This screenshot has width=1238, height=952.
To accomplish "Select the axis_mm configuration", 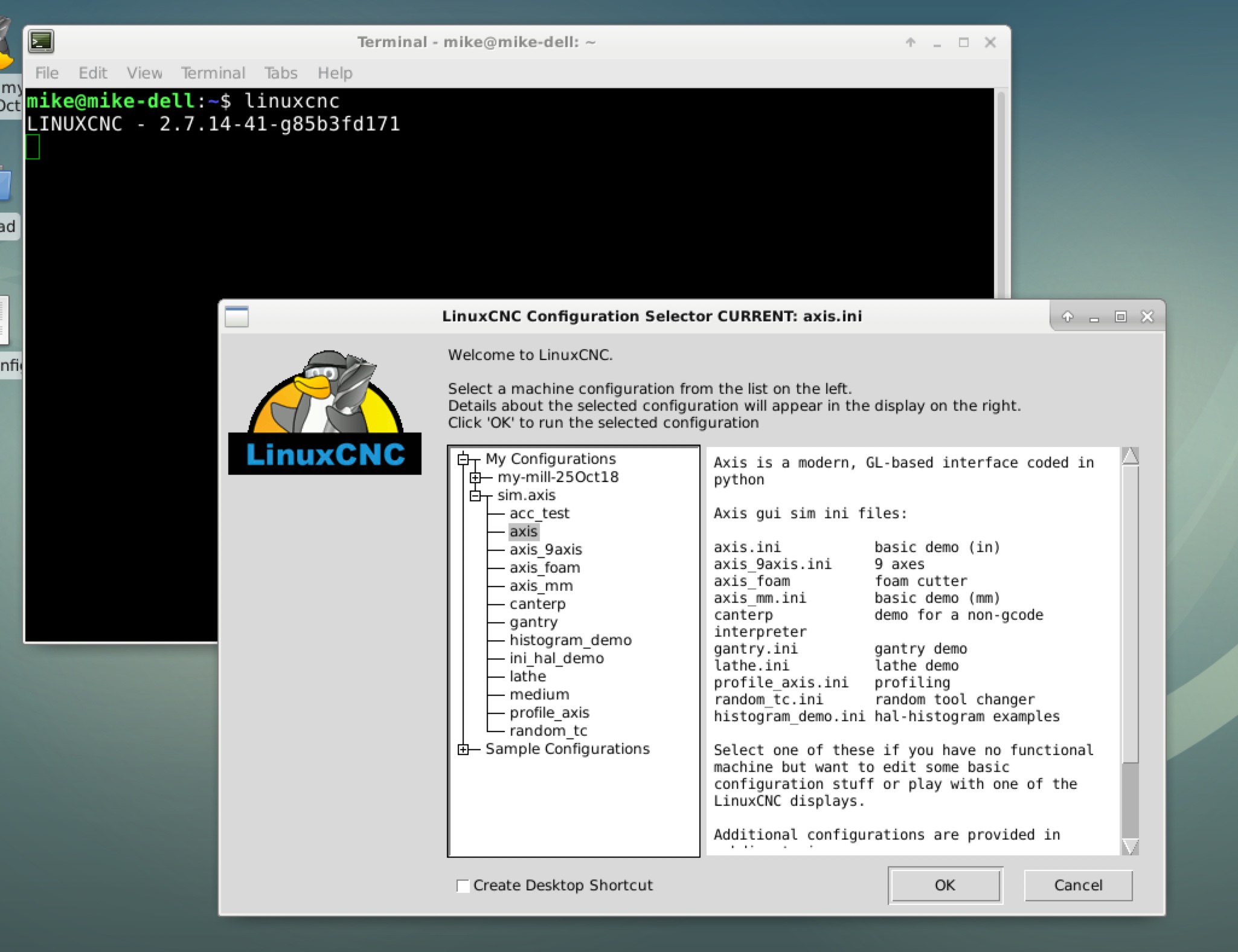I will tap(541, 586).
